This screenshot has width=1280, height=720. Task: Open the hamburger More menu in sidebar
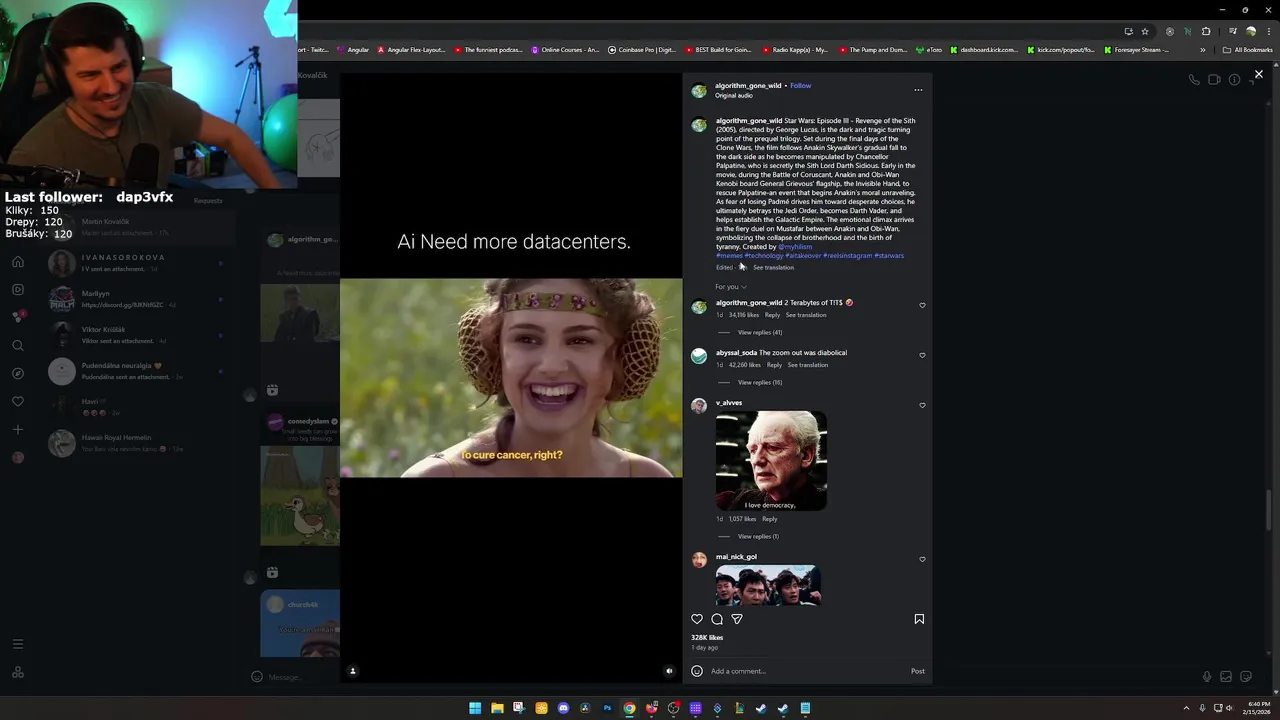(x=17, y=644)
